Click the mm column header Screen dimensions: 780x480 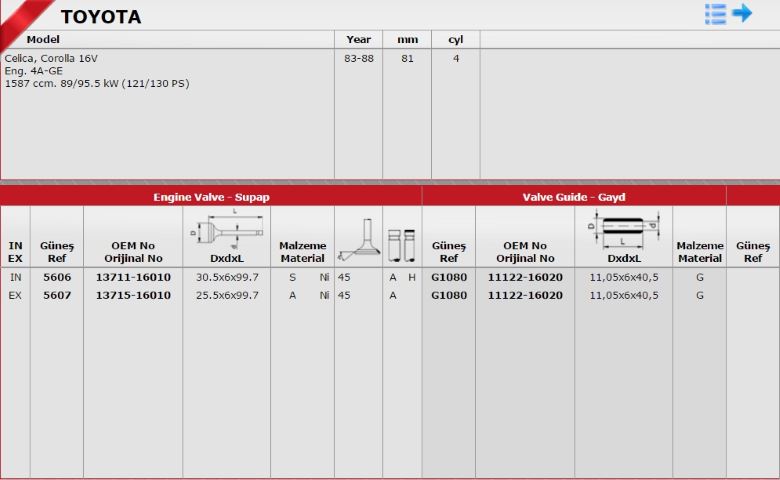coord(407,40)
